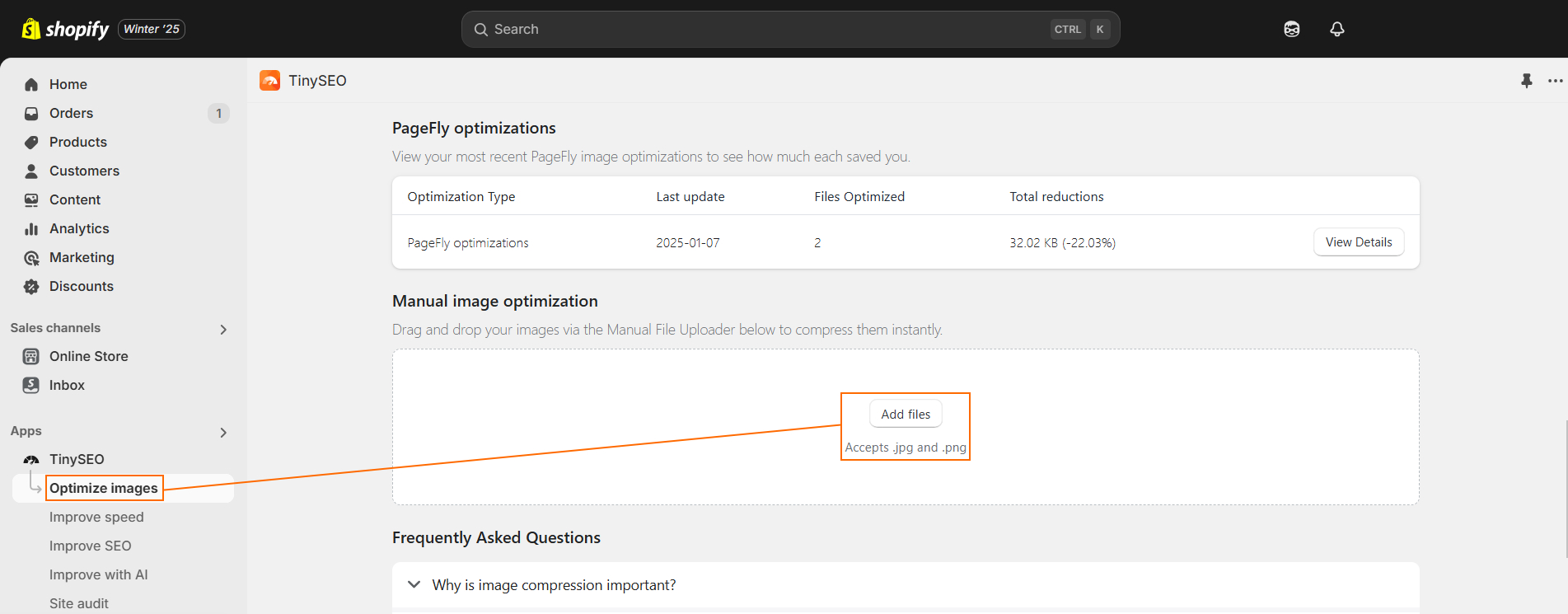Click the Customers person icon

click(x=31, y=171)
